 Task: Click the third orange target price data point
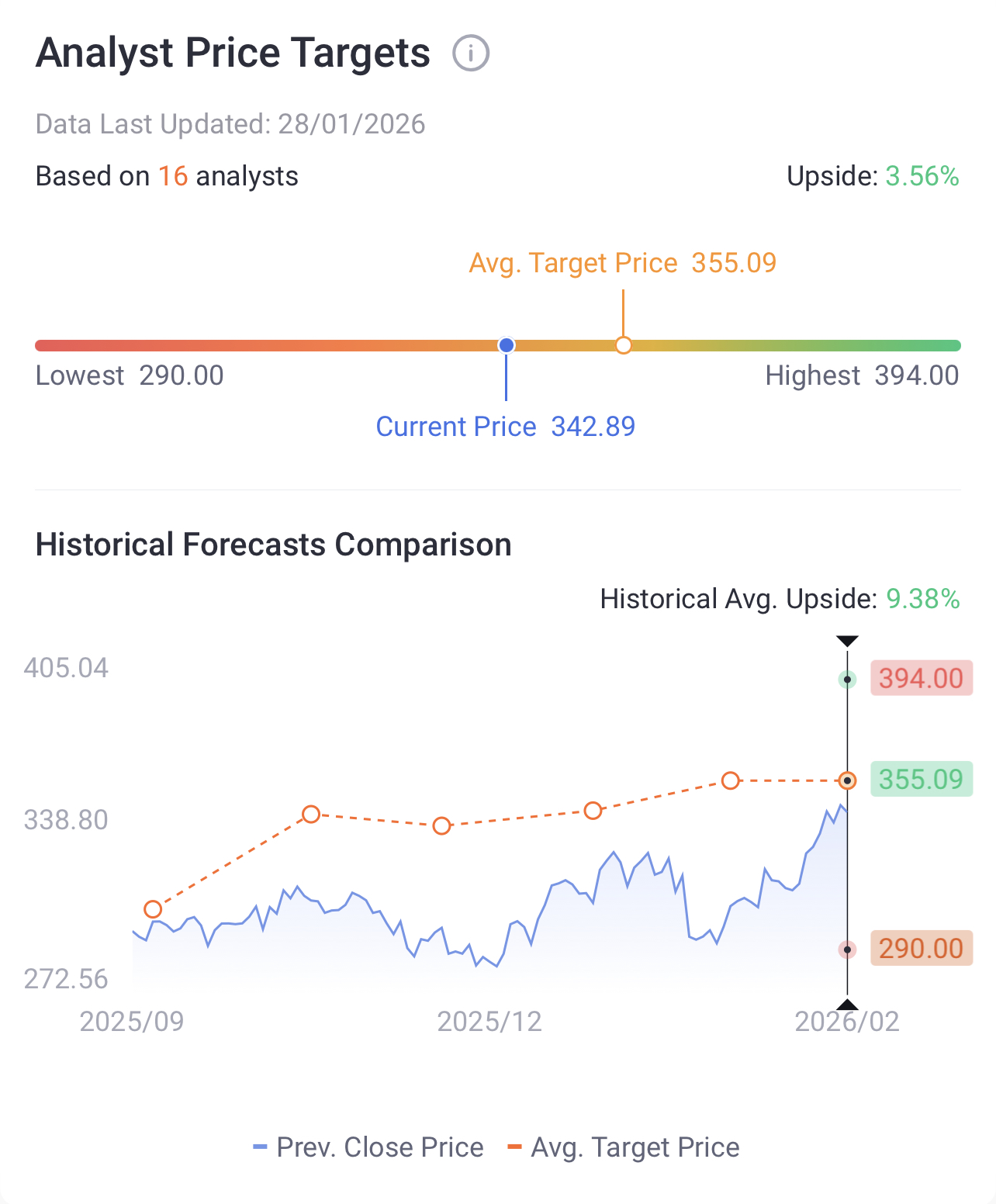pos(441,825)
